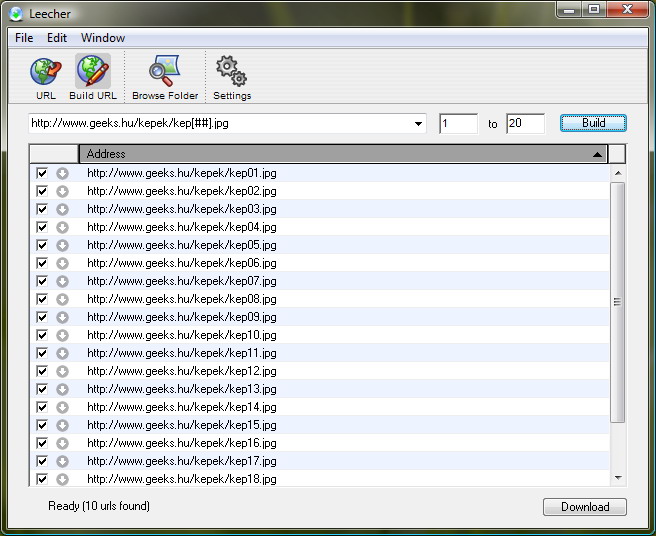Image resolution: width=656 pixels, height=536 pixels.
Task: Click the status icon beside kep01.jpg
Action: 62,173
